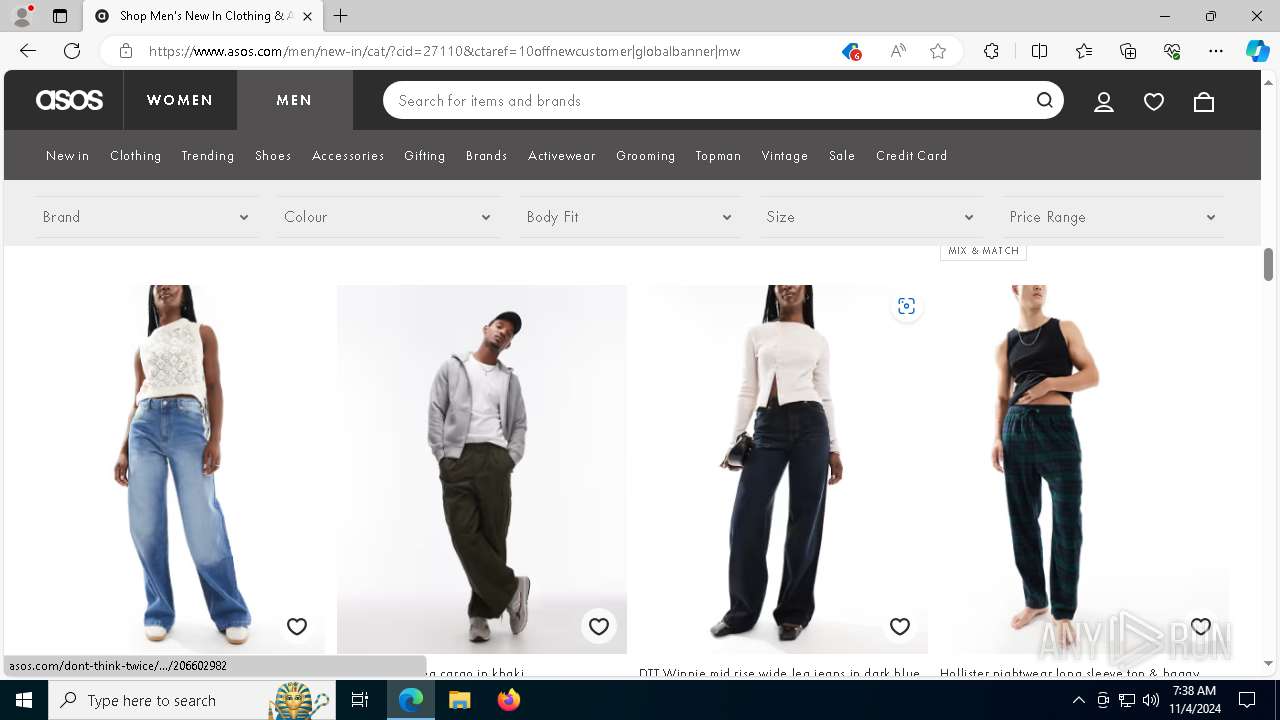
Task: Open the My Account person icon
Action: tap(1104, 101)
